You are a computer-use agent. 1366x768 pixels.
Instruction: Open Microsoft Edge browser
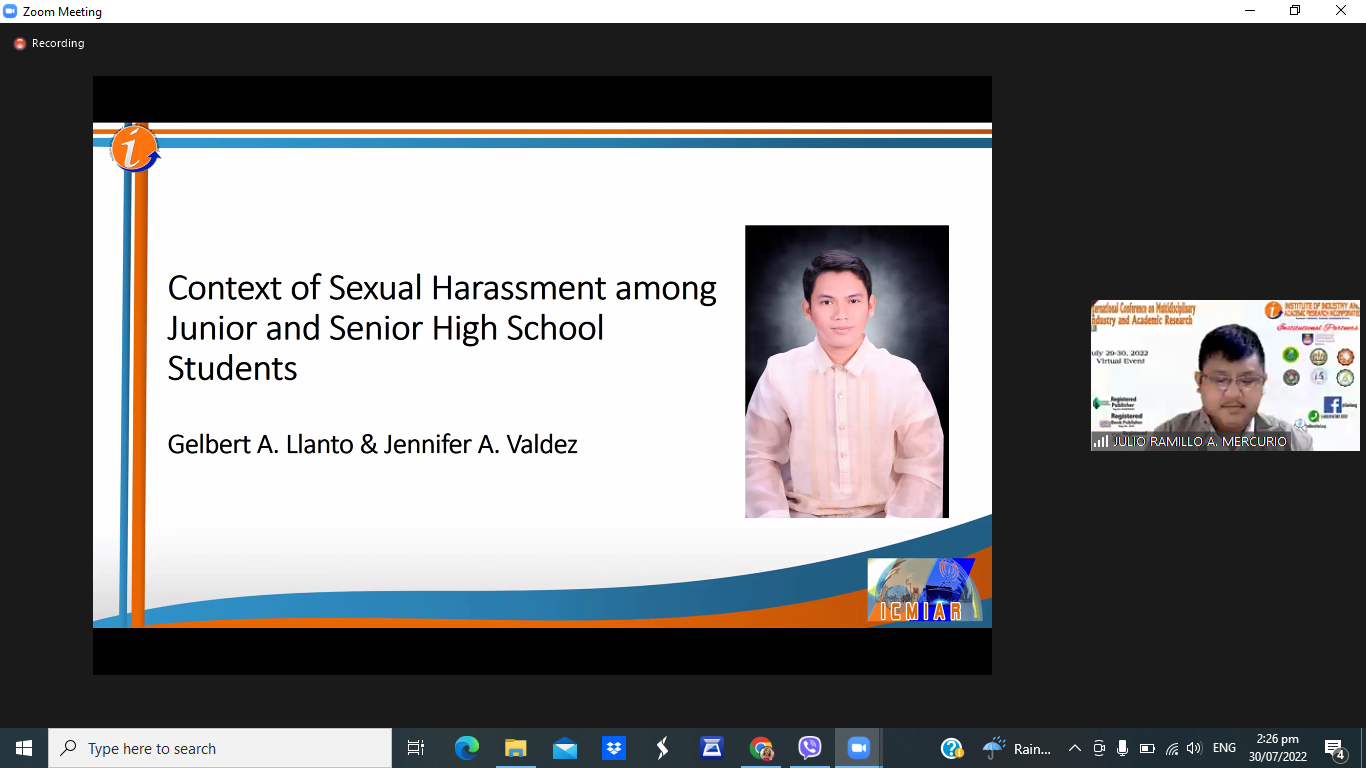(466, 748)
